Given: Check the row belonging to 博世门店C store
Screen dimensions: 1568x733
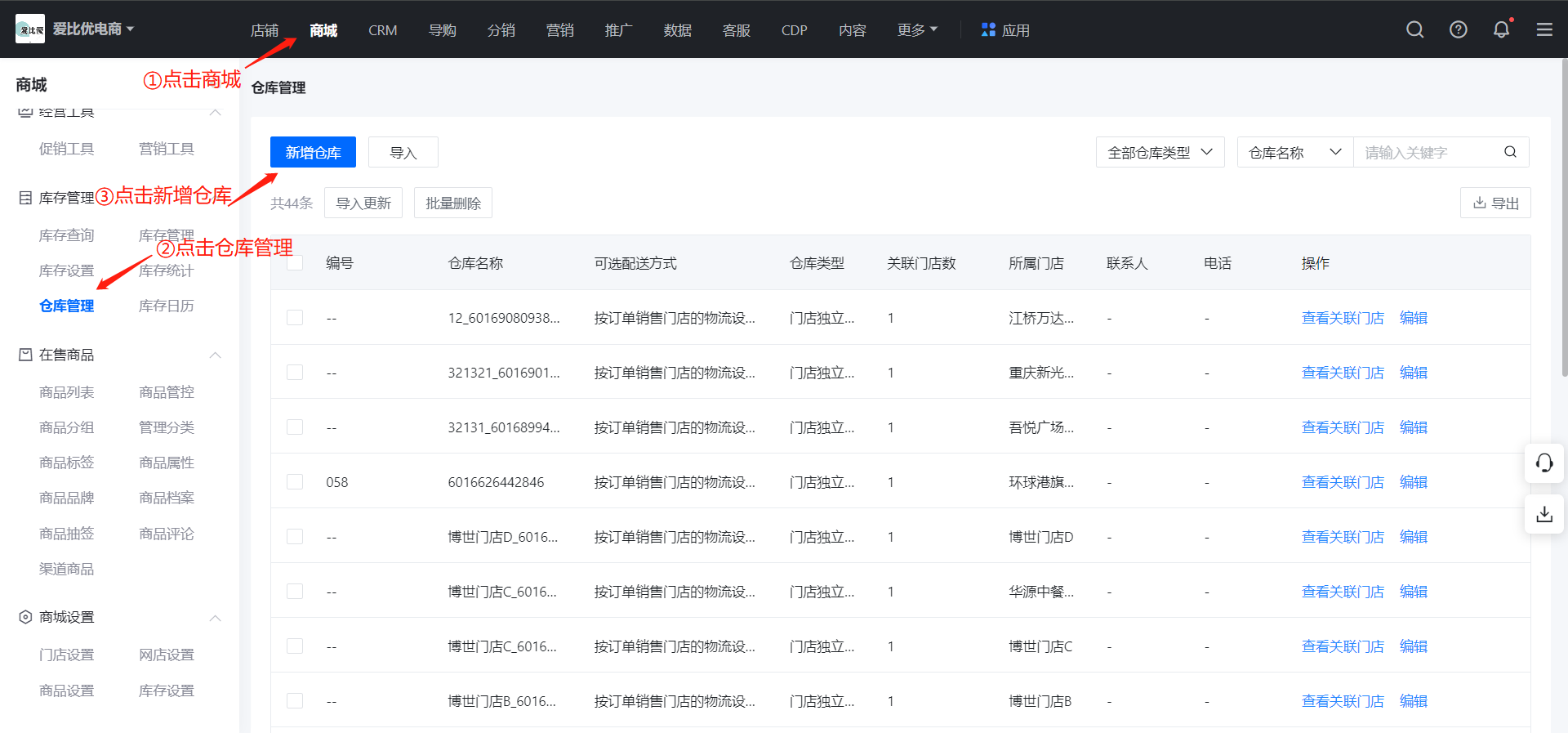Looking at the screenshot, I should pyautogui.click(x=295, y=646).
